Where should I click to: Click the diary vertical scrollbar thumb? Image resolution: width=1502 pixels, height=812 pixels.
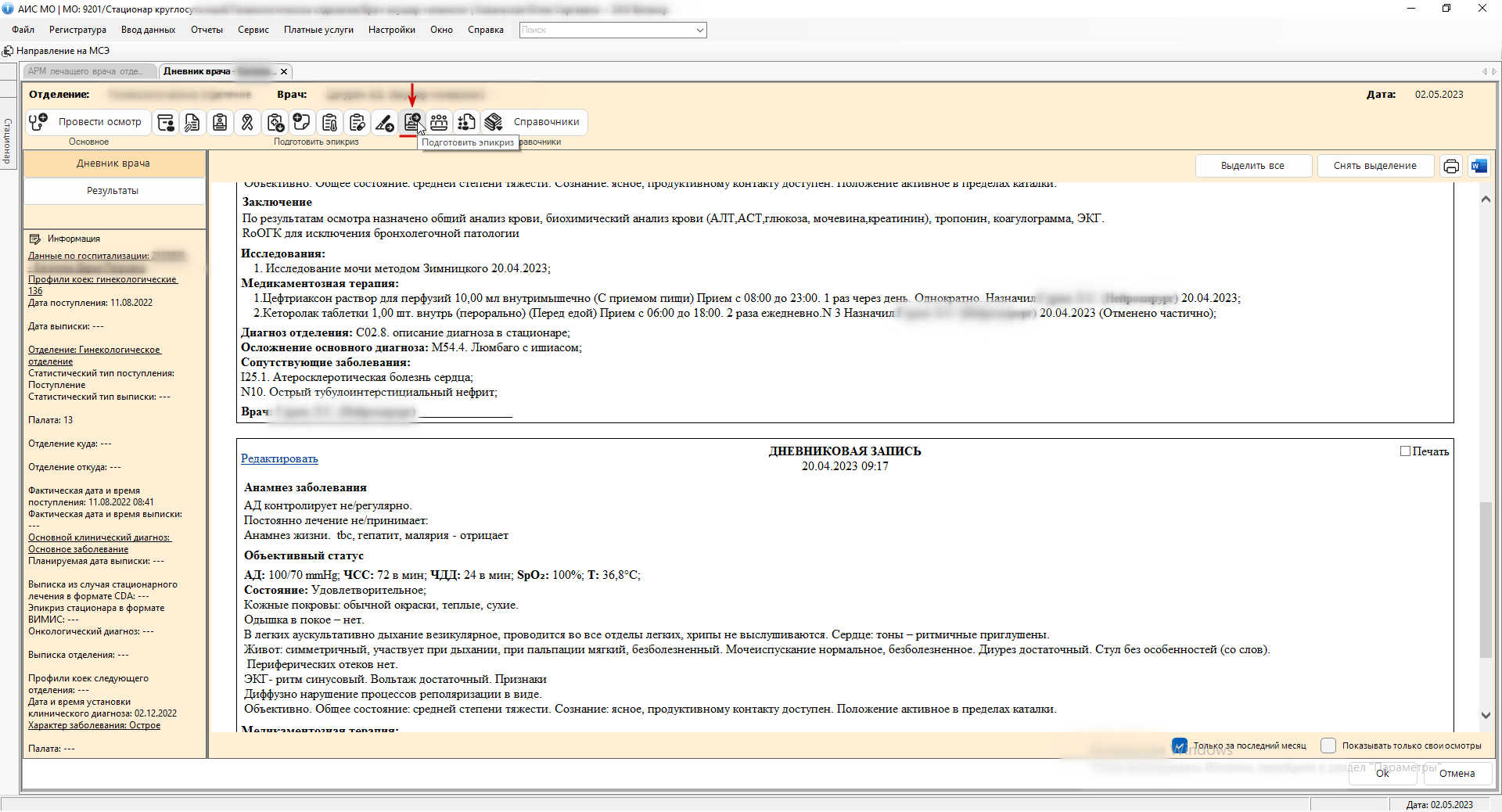[1486, 580]
